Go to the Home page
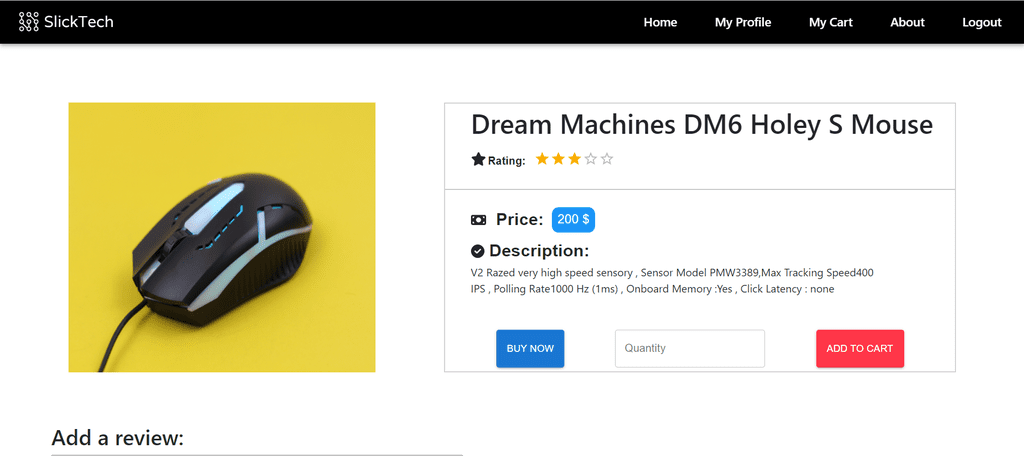The image size is (1024, 456). click(x=660, y=22)
